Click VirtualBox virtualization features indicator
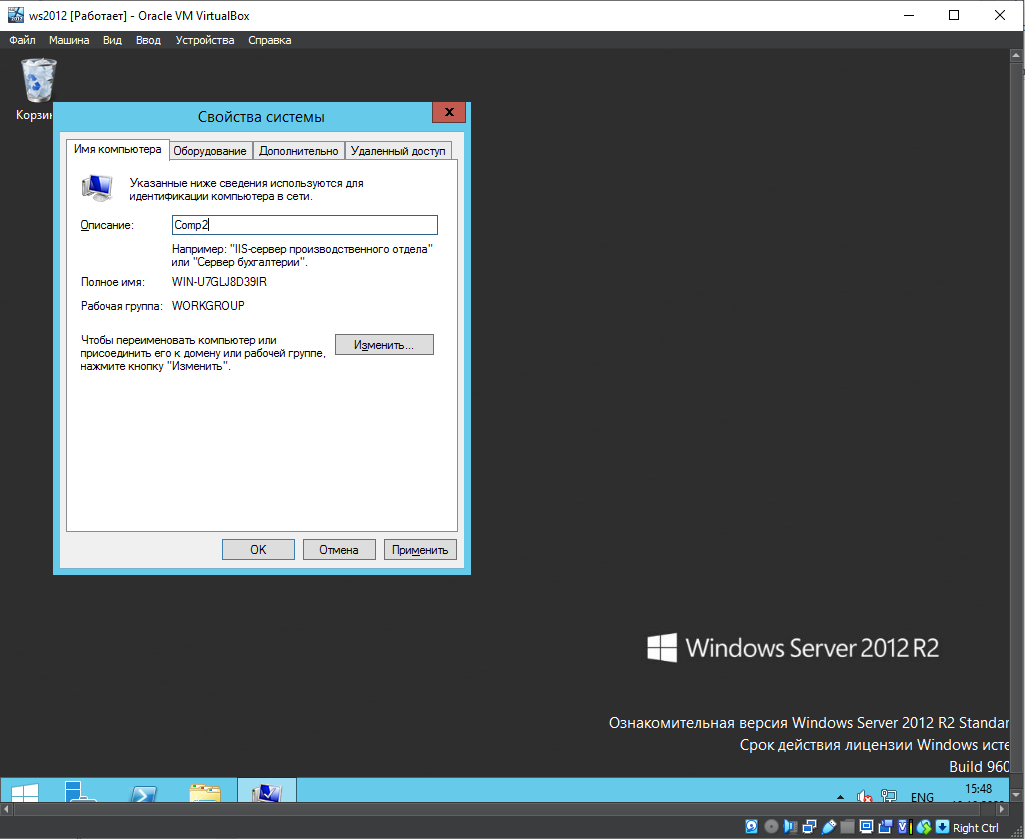 (x=905, y=827)
